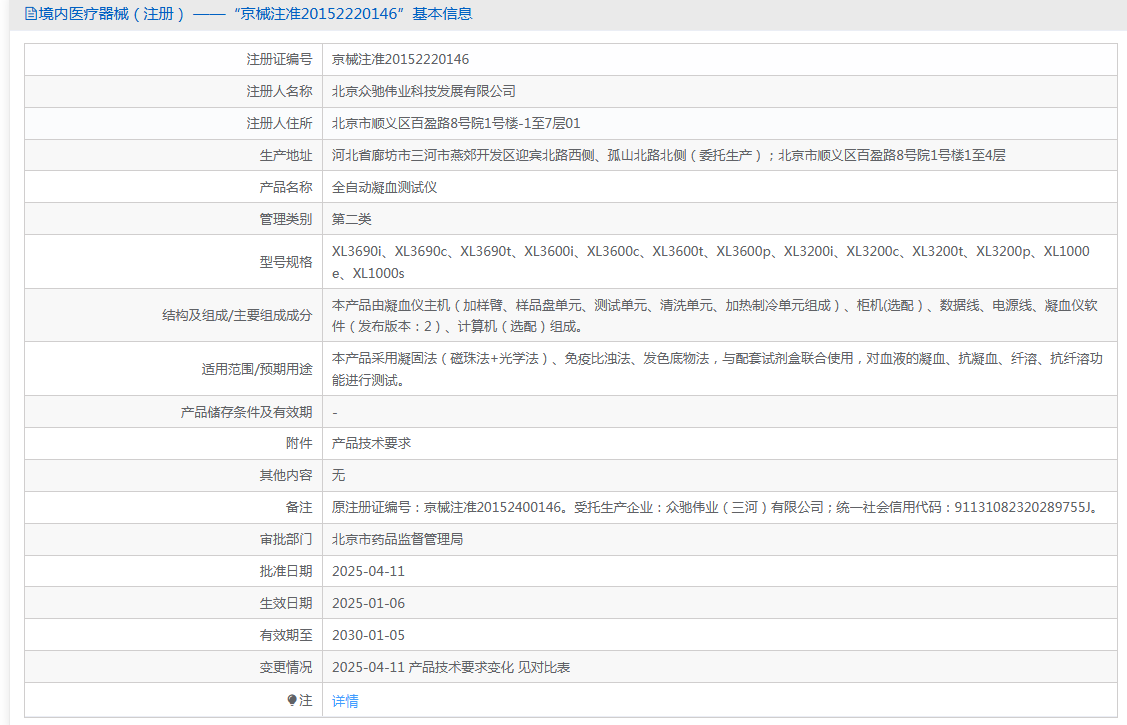Click the 产品储存条件及有效期 label
Image resolution: width=1127 pixels, height=725 pixels.
coord(246,412)
